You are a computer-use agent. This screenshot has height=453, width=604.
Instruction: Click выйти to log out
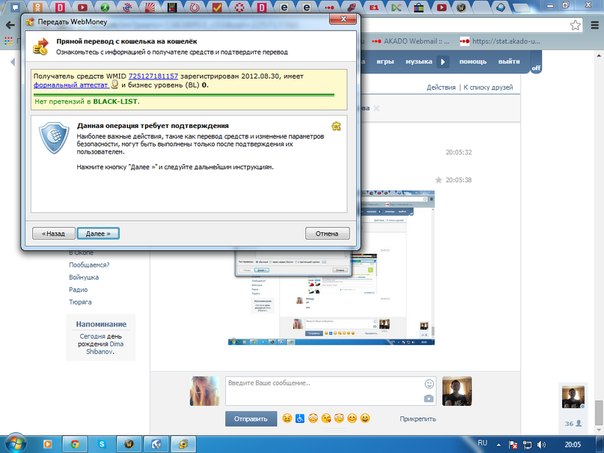[509, 62]
